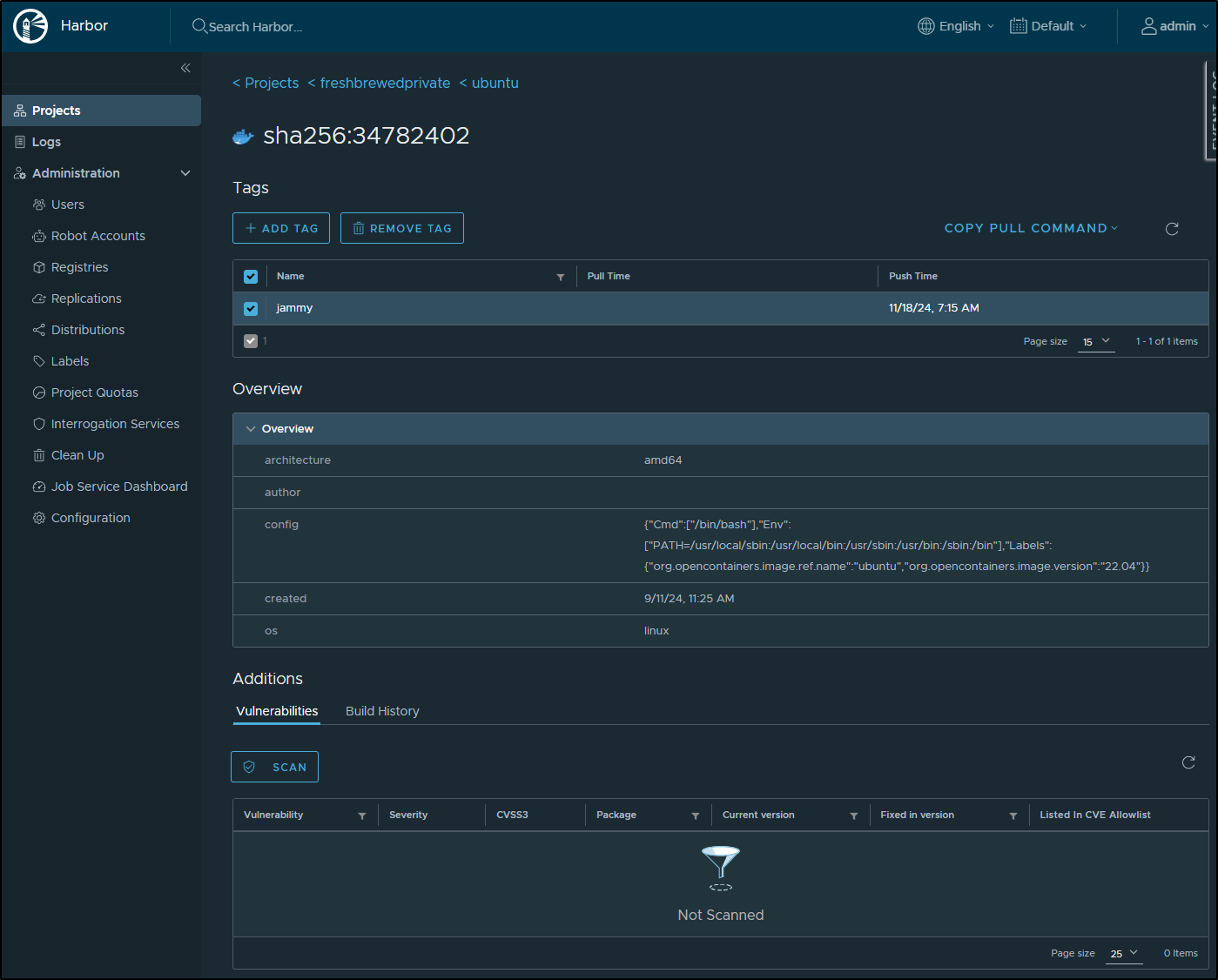Click the Remove Tag button
1218x980 pixels.
point(402,228)
